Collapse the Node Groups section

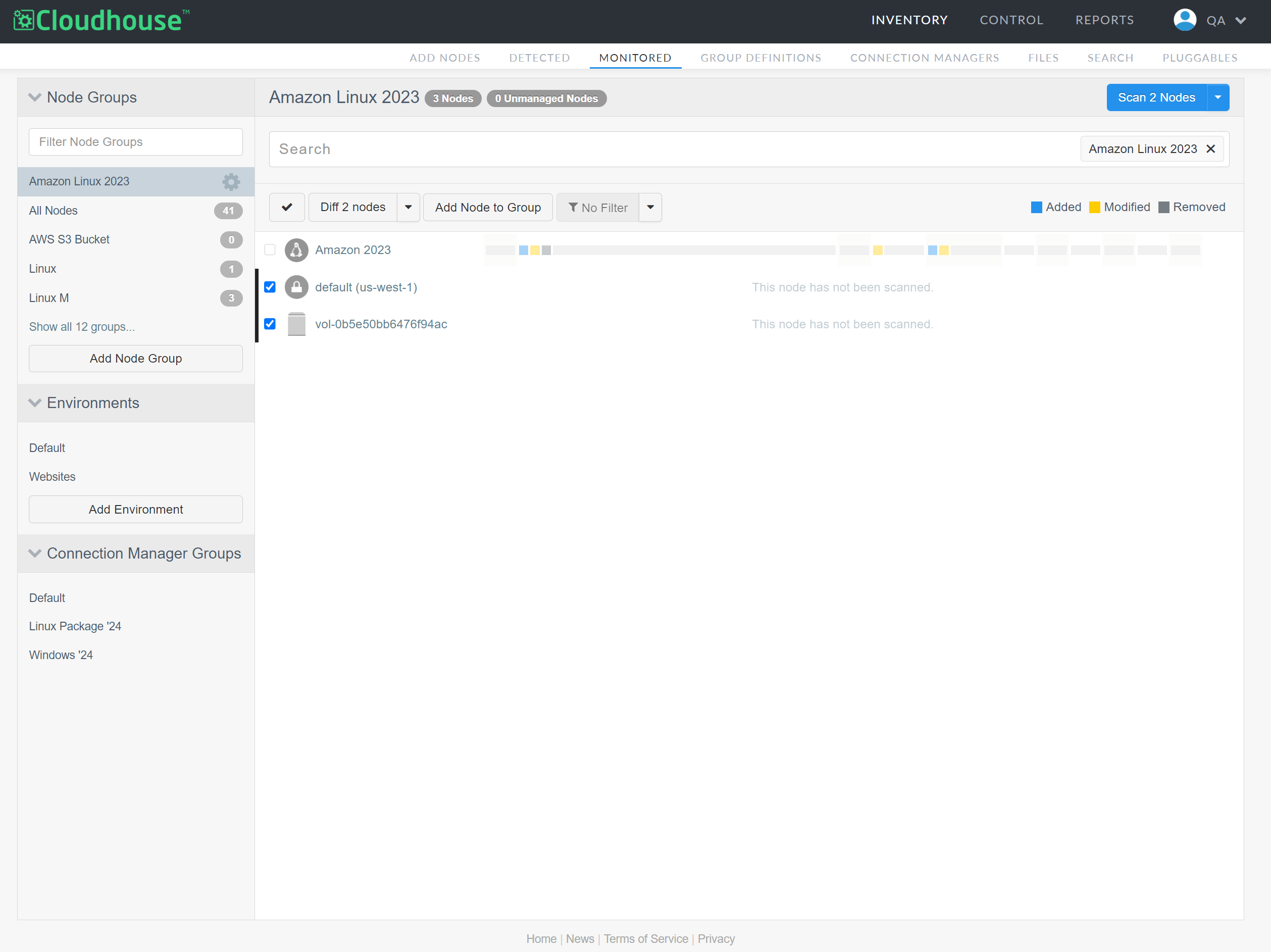tap(35, 97)
